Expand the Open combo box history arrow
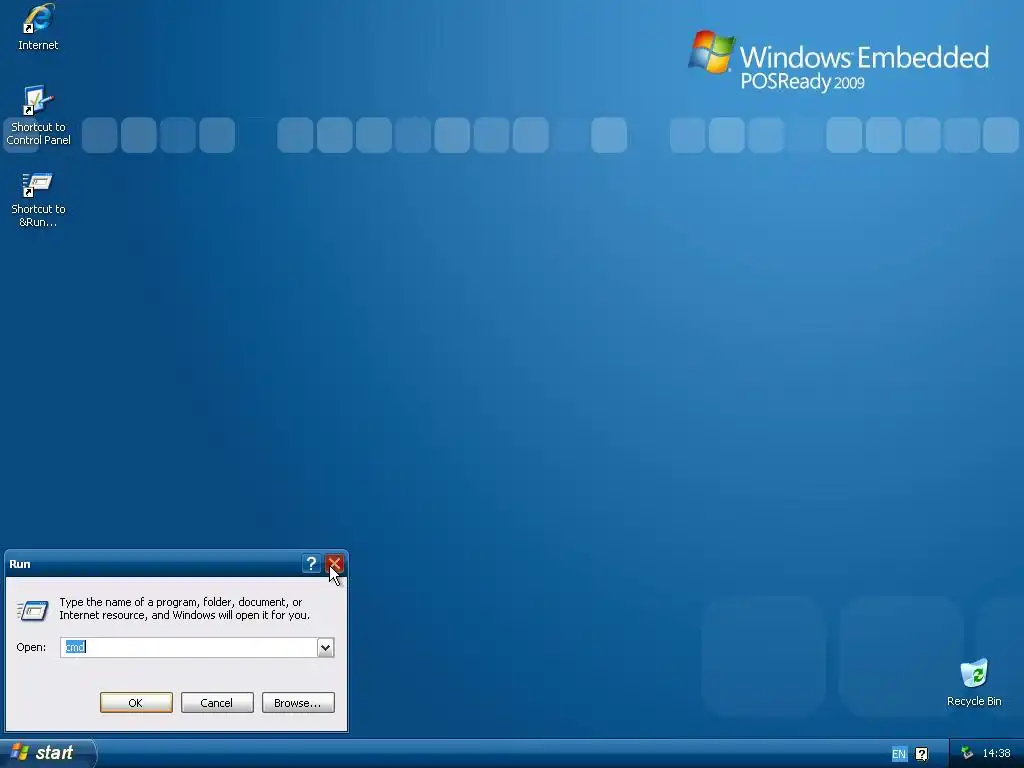Viewport: 1024px width, 768px height. pos(325,647)
